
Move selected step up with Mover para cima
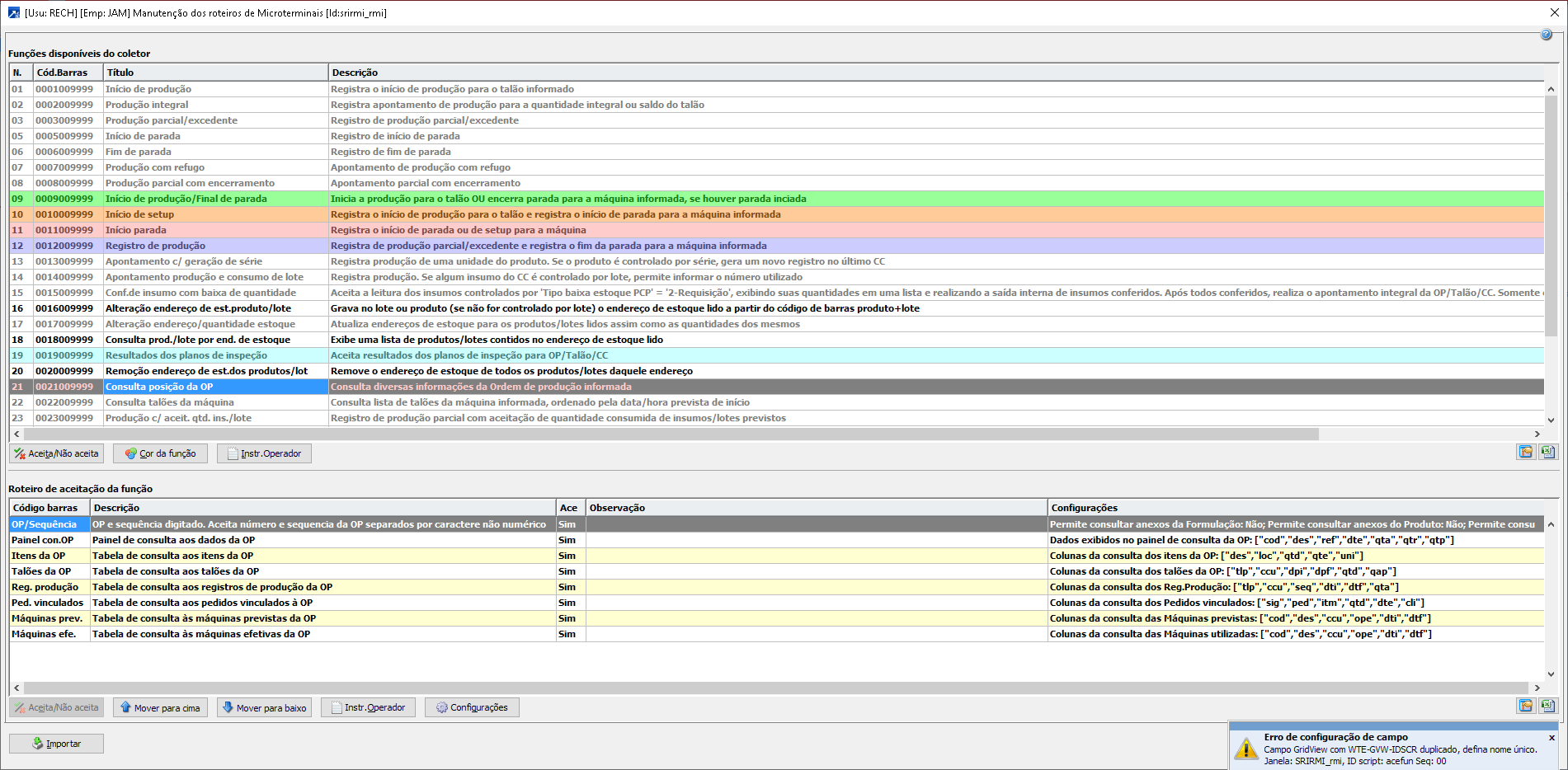[x=160, y=707]
